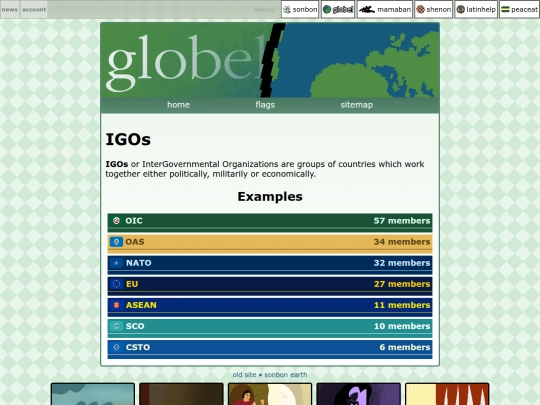Click the sonbon icon in webring
The height and width of the screenshot is (405, 540).
tap(287, 10)
